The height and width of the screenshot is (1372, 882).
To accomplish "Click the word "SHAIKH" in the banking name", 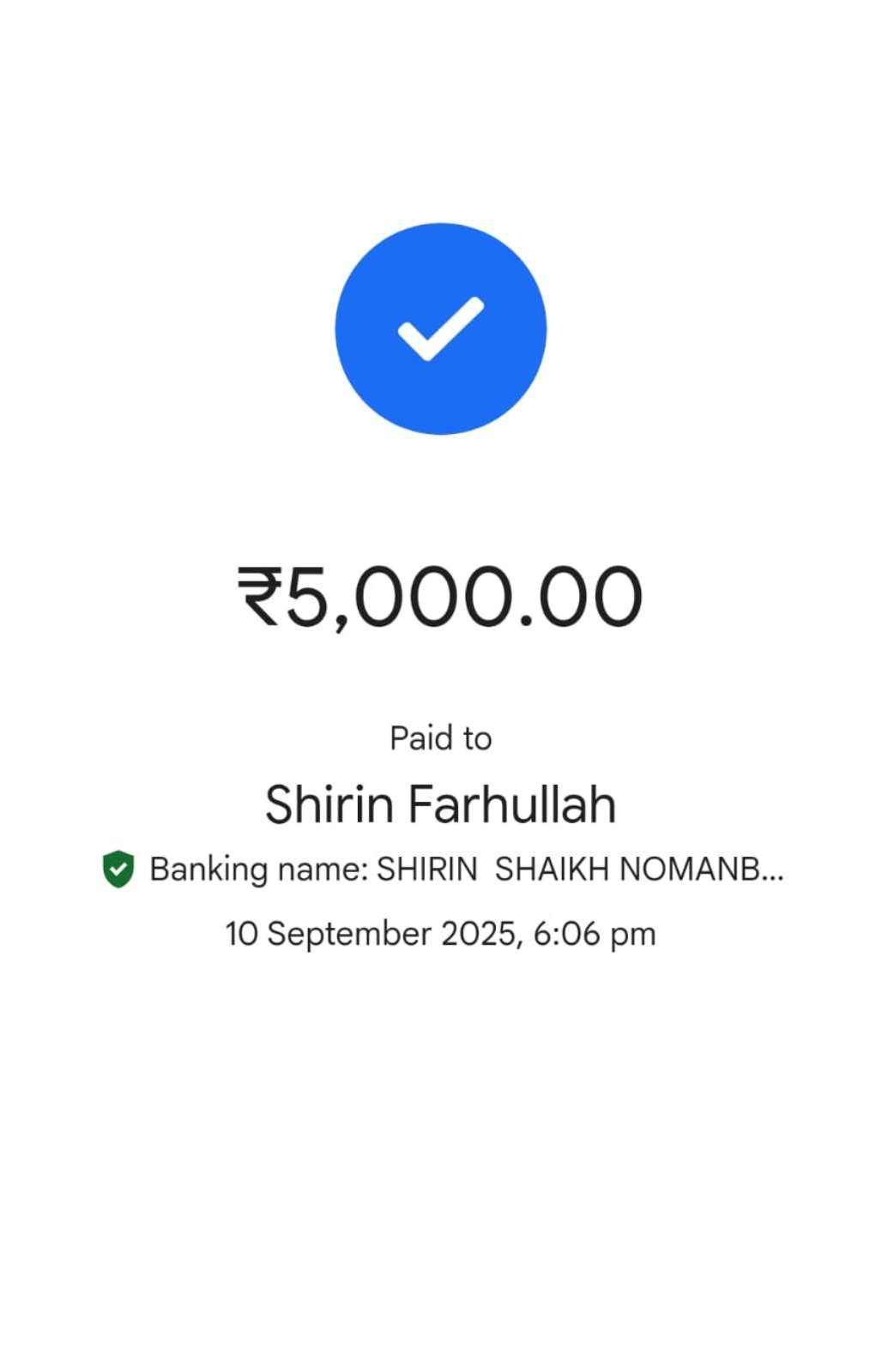I will click(553, 870).
